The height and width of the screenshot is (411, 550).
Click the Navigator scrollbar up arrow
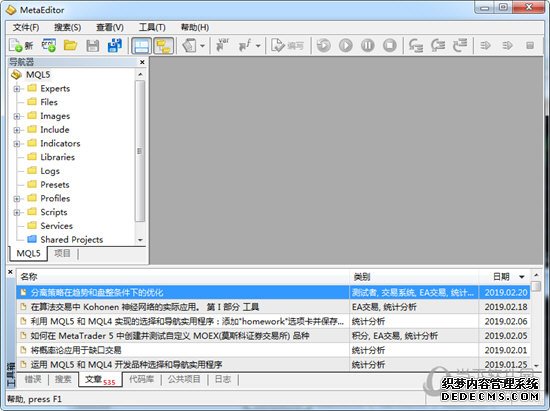click(x=140, y=74)
